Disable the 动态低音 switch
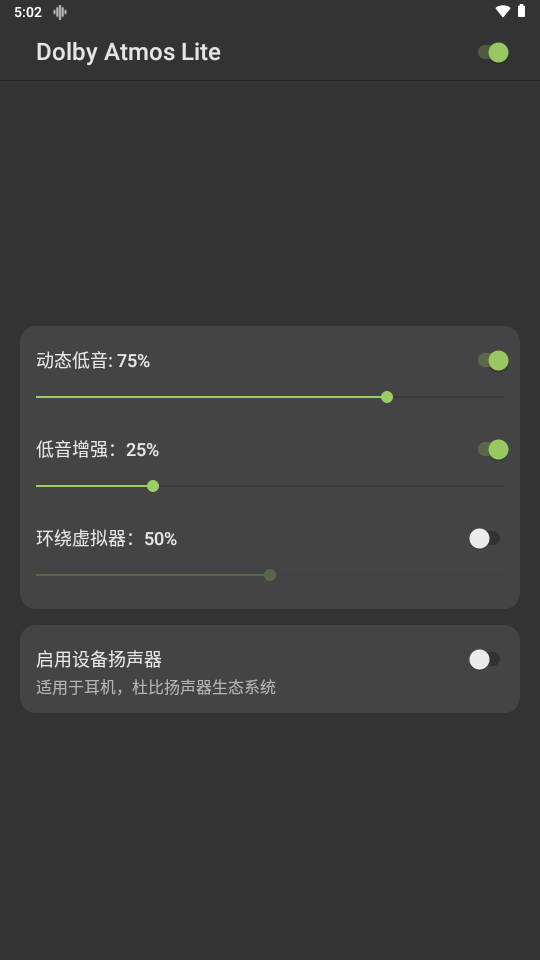Viewport: 540px width, 960px height. (493, 361)
